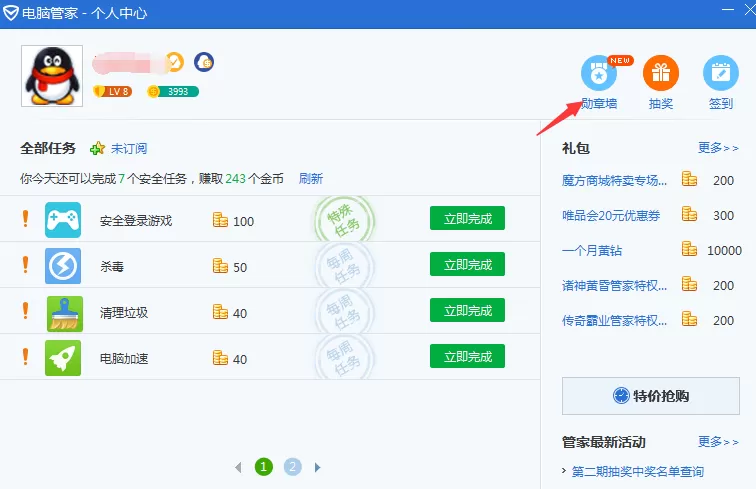Open 诸神黄昏管家特权 gift link
The height and width of the screenshot is (489, 756).
[x=614, y=285]
